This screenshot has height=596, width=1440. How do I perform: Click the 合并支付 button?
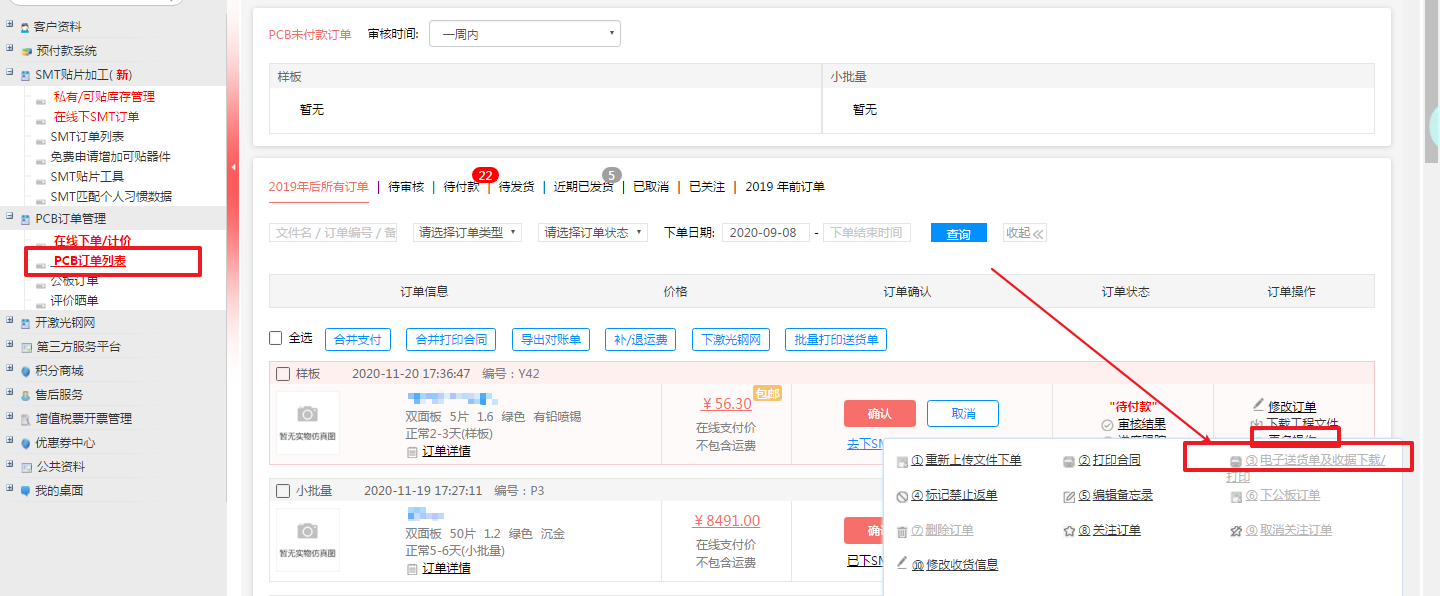pos(357,340)
